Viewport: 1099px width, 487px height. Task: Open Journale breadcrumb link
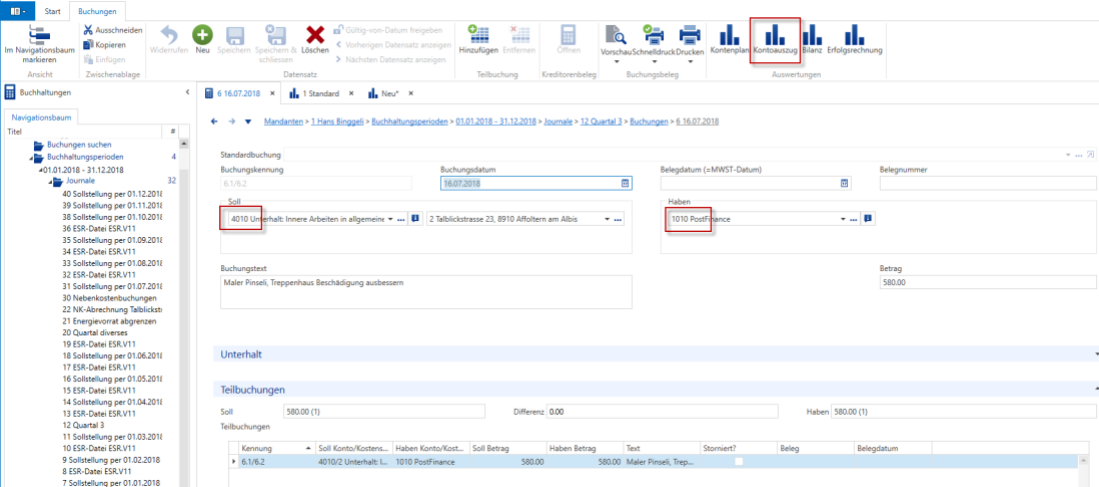click(558, 122)
